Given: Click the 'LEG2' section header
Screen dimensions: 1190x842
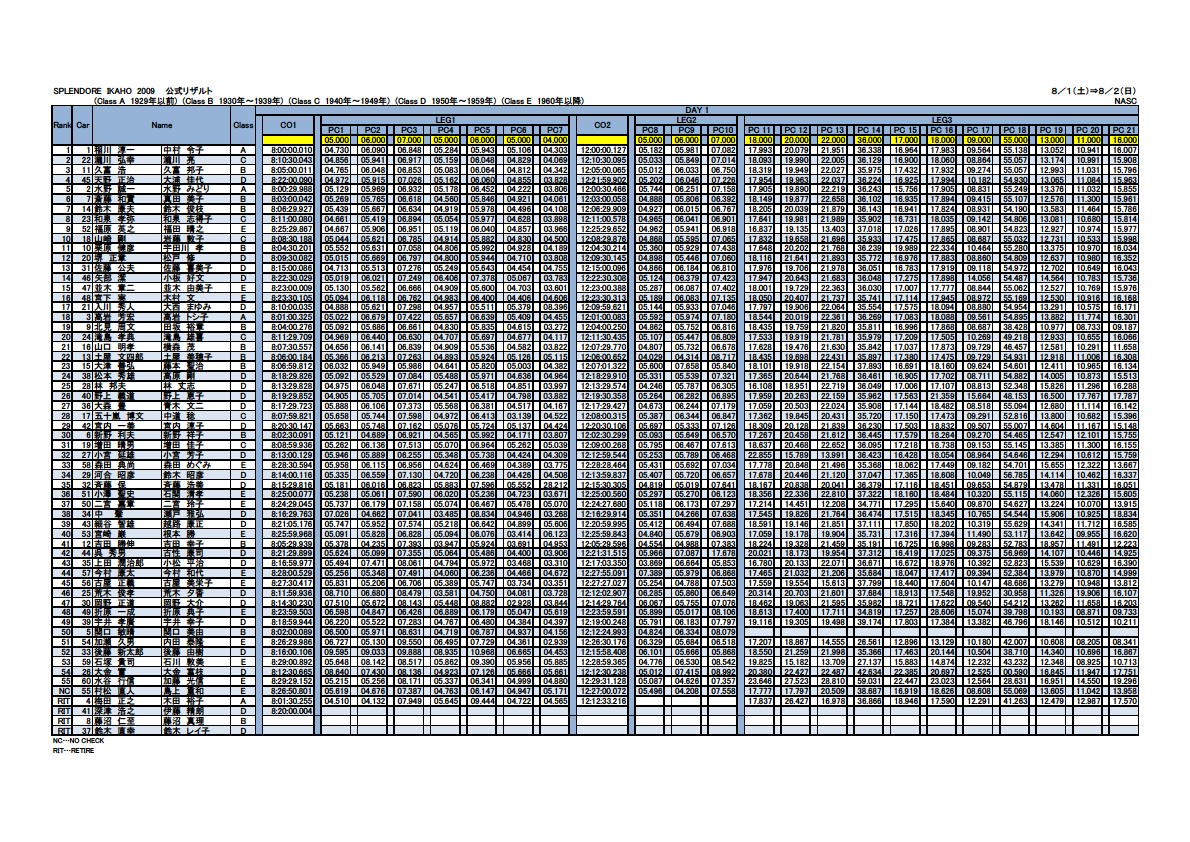Looking at the screenshot, I should click(686, 120).
